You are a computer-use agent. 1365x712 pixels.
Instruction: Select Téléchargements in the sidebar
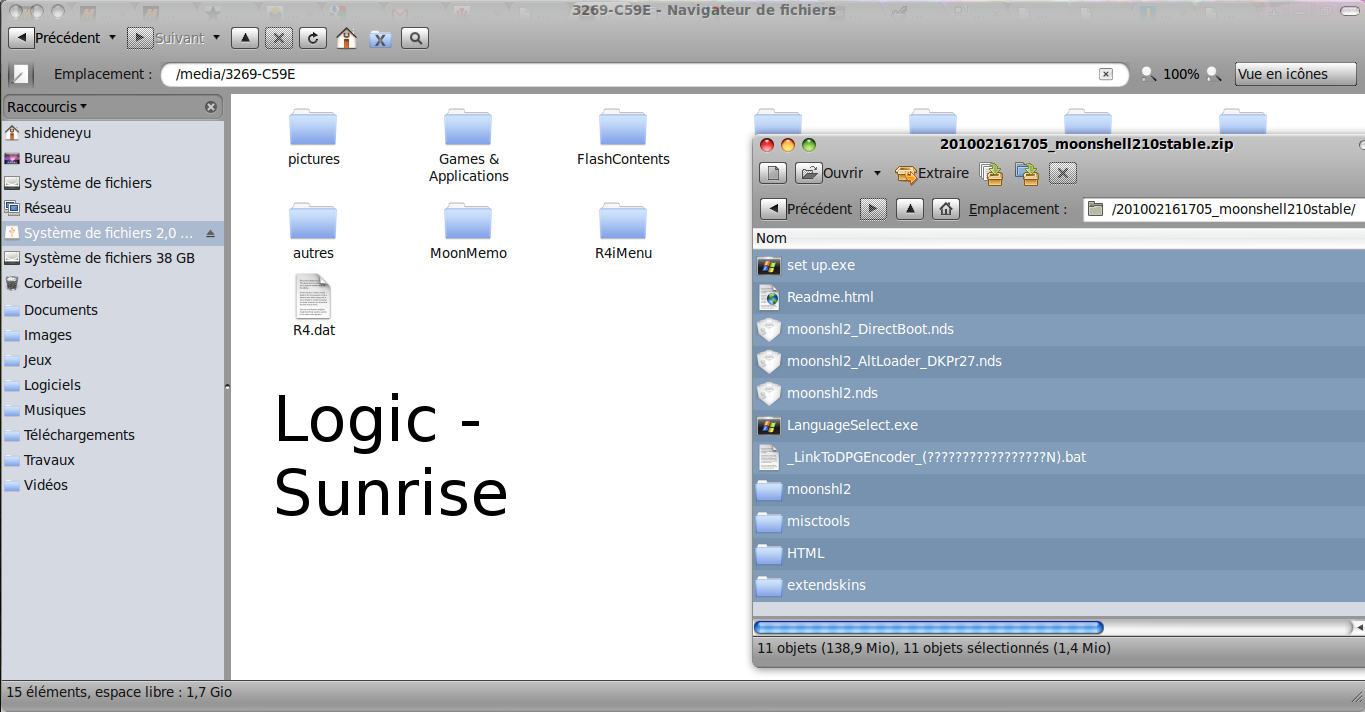79,435
